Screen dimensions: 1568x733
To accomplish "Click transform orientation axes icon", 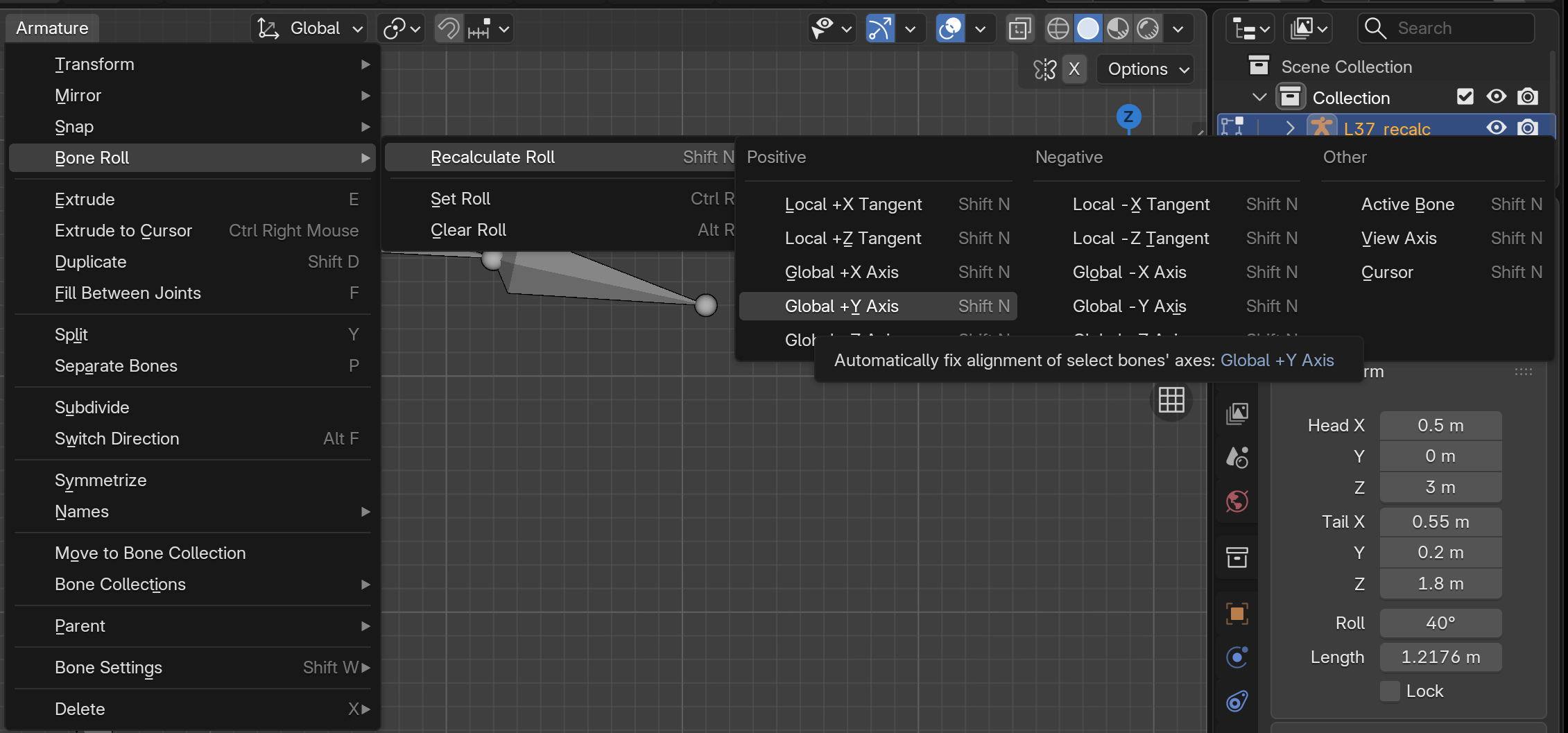I will 268,28.
